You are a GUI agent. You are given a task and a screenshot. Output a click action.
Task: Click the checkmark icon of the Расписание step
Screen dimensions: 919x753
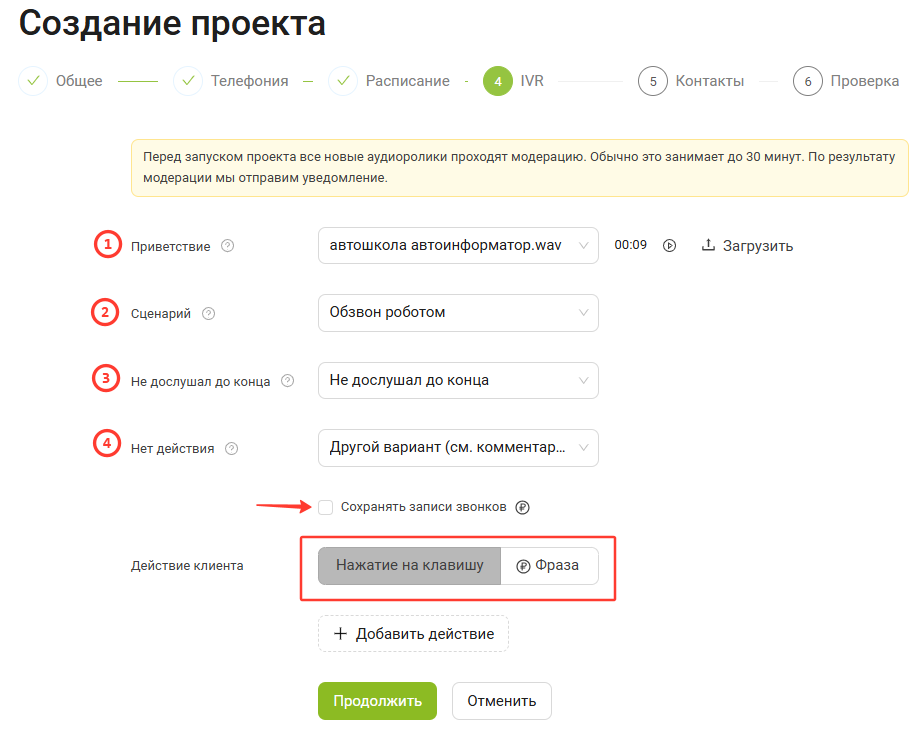coord(343,81)
